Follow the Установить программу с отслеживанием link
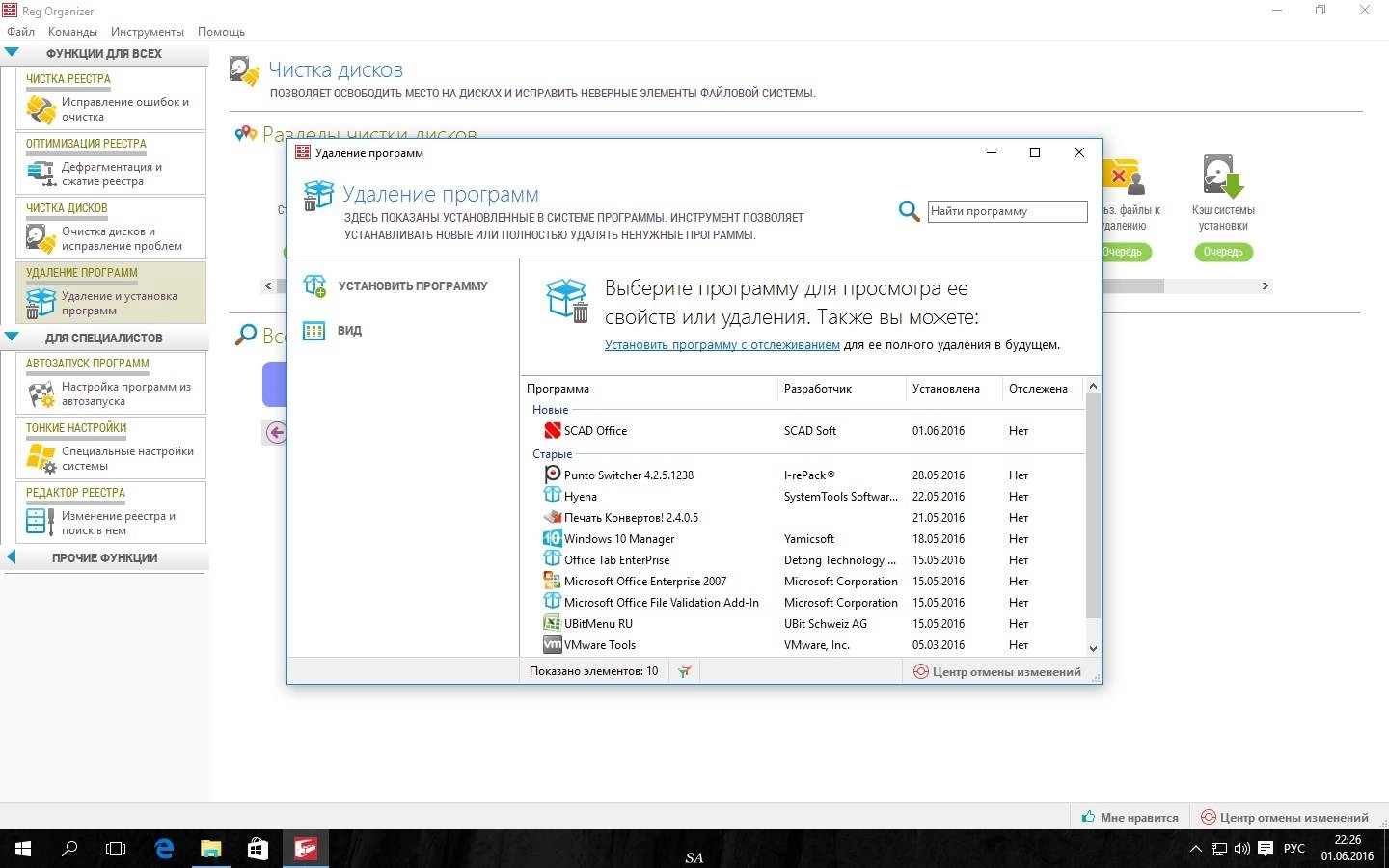The height and width of the screenshot is (868, 1389). (722, 344)
